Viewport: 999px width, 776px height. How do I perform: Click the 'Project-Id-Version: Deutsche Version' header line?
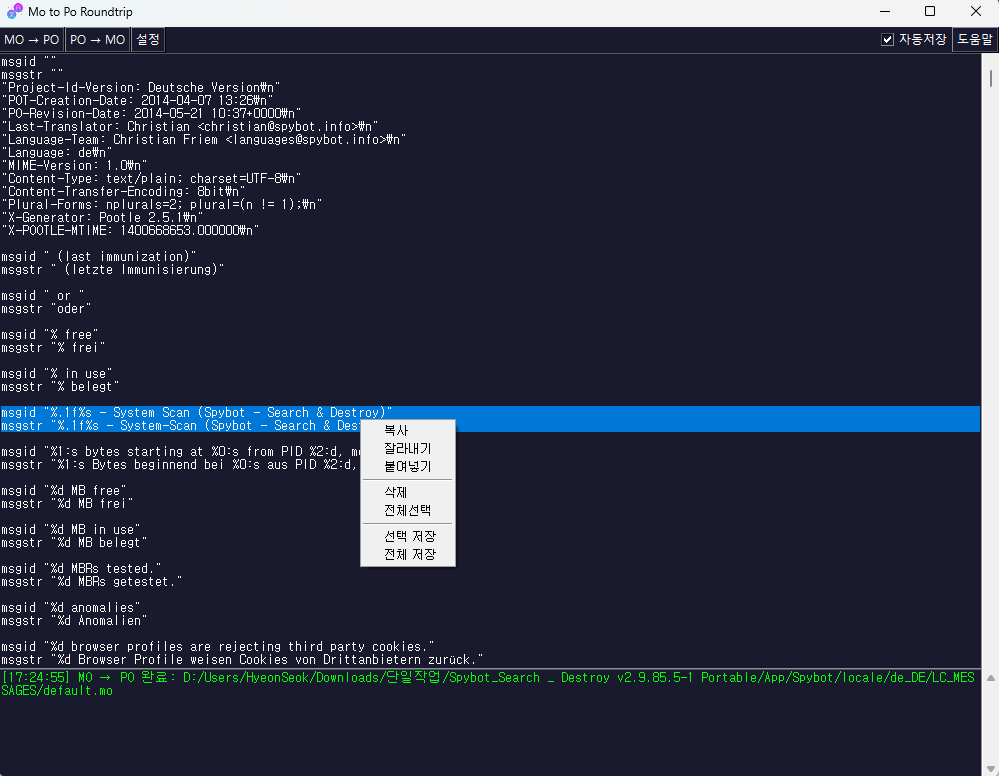[141, 88]
